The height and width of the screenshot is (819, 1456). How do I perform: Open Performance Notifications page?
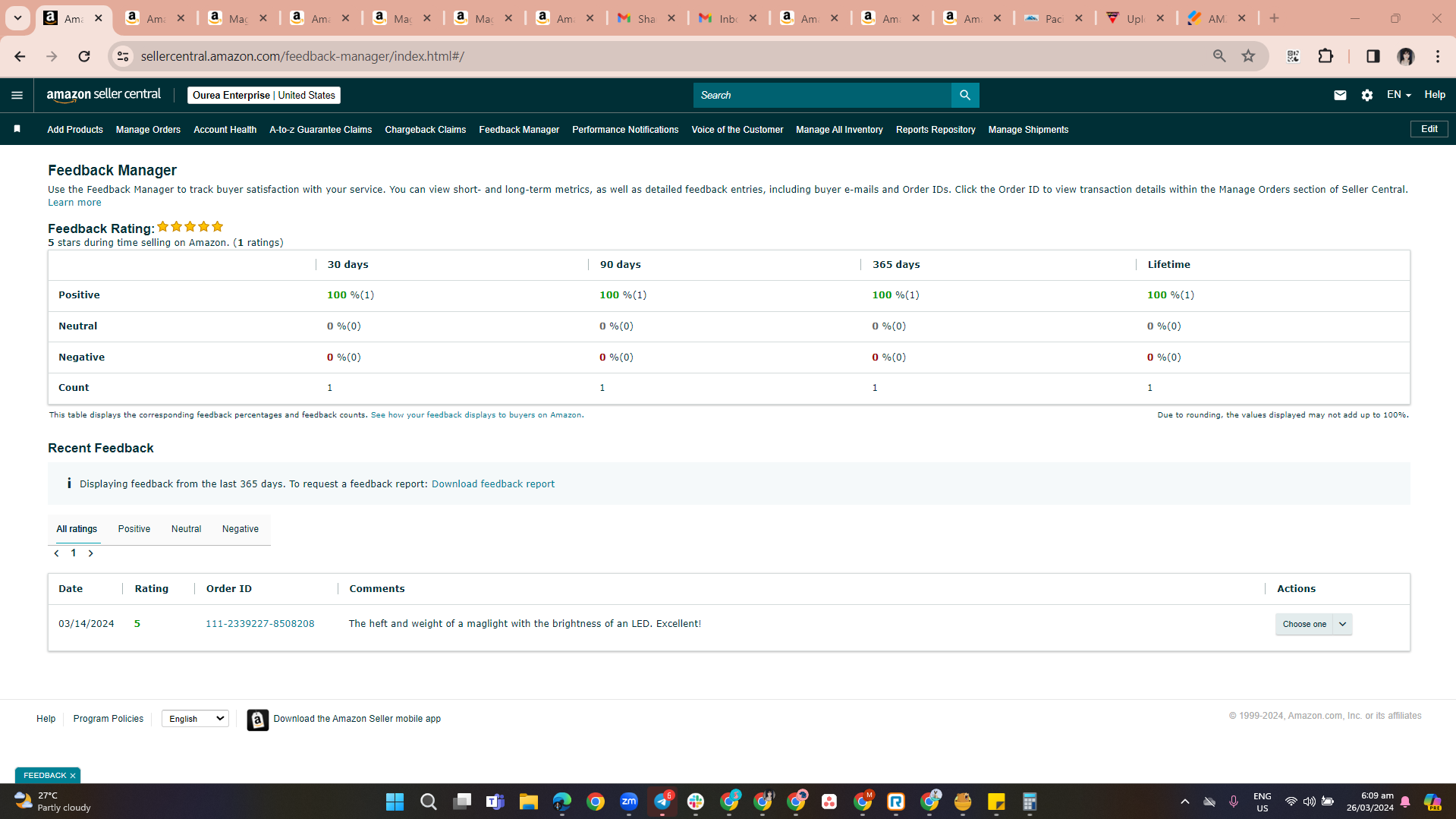tap(625, 130)
